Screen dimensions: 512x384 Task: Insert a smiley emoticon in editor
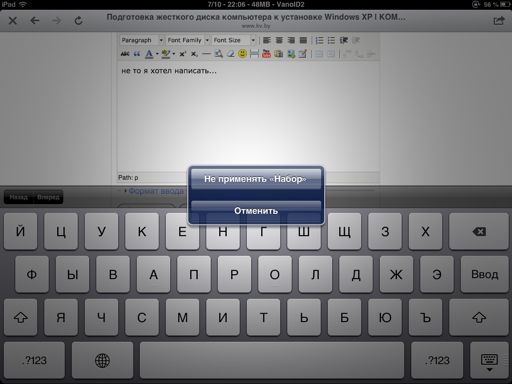[243, 53]
